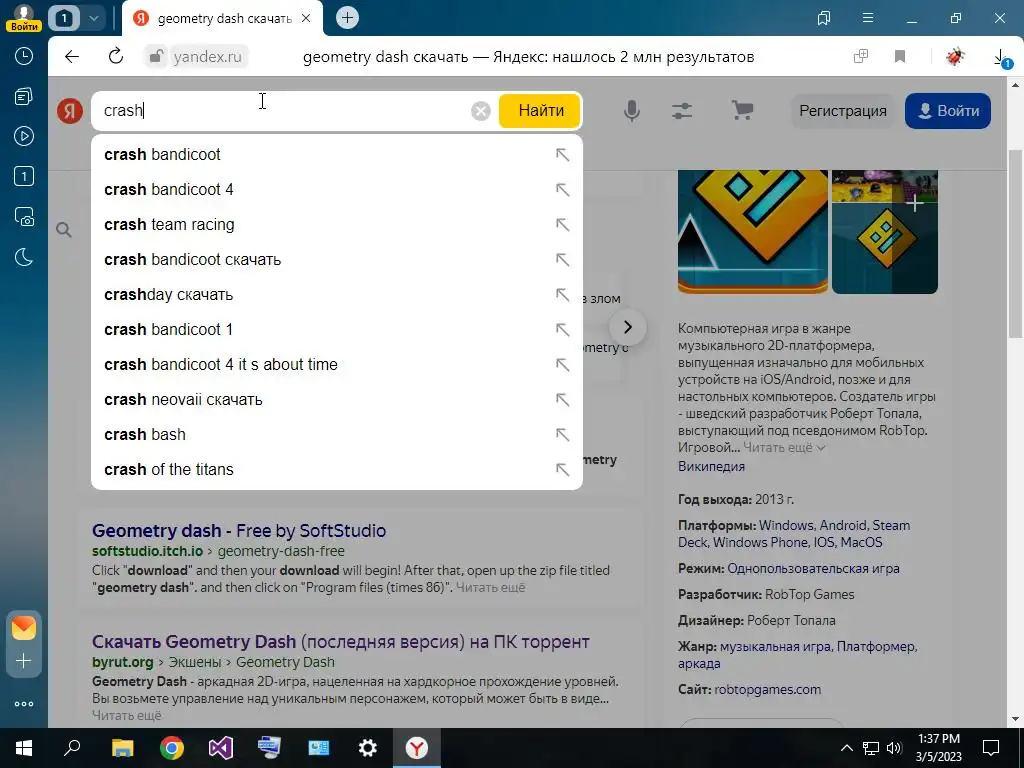Open a new tab with plus button

(347, 18)
